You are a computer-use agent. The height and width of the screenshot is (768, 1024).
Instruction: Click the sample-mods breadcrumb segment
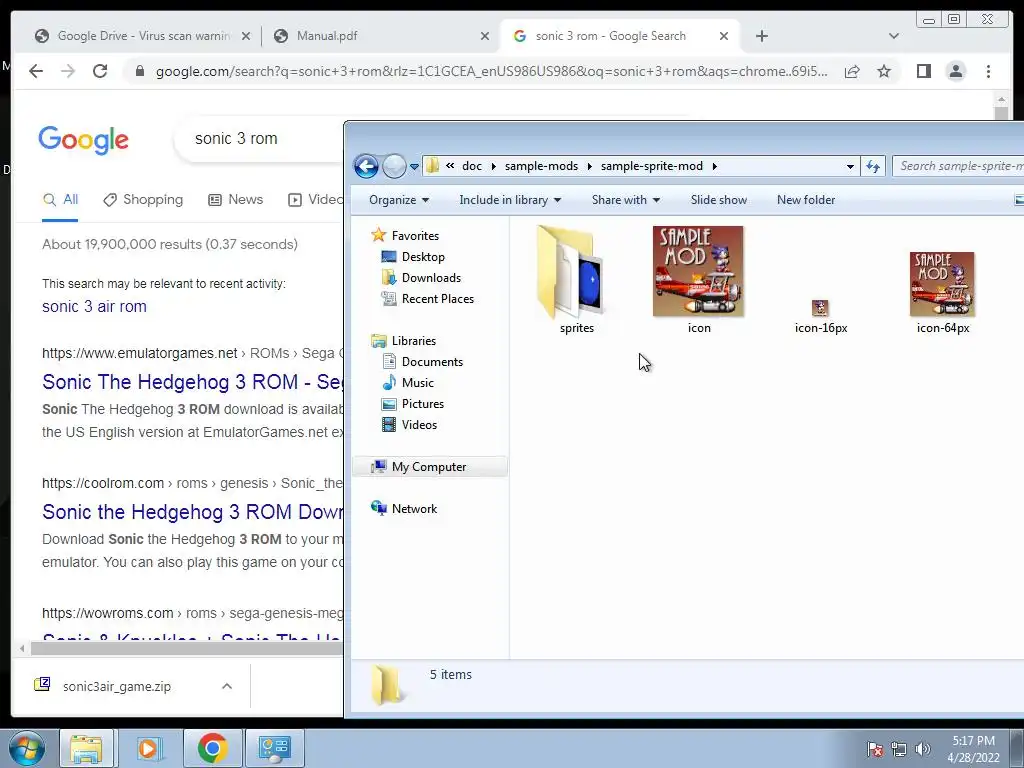(541, 166)
